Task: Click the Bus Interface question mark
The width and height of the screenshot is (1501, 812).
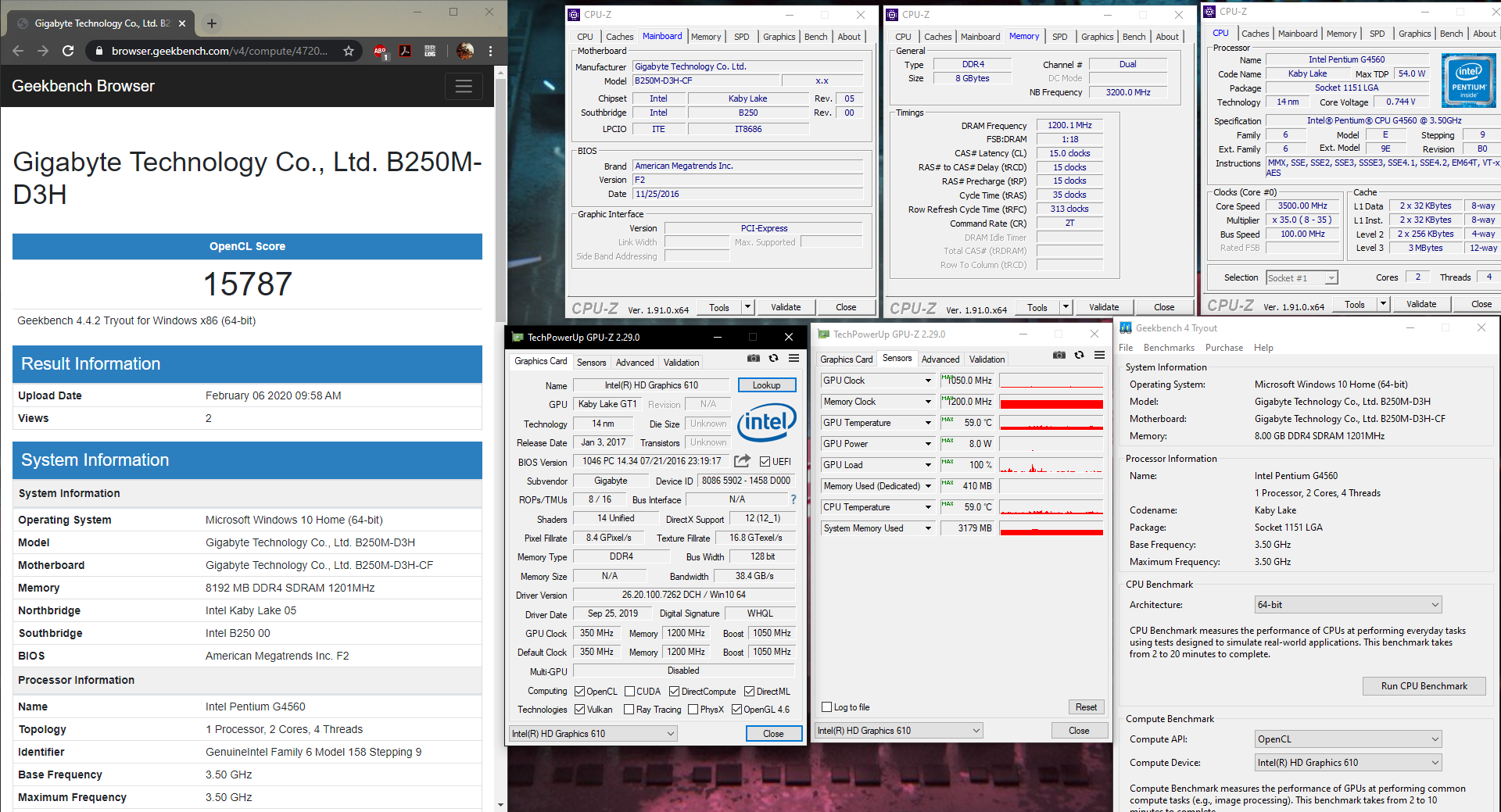Action: click(793, 499)
